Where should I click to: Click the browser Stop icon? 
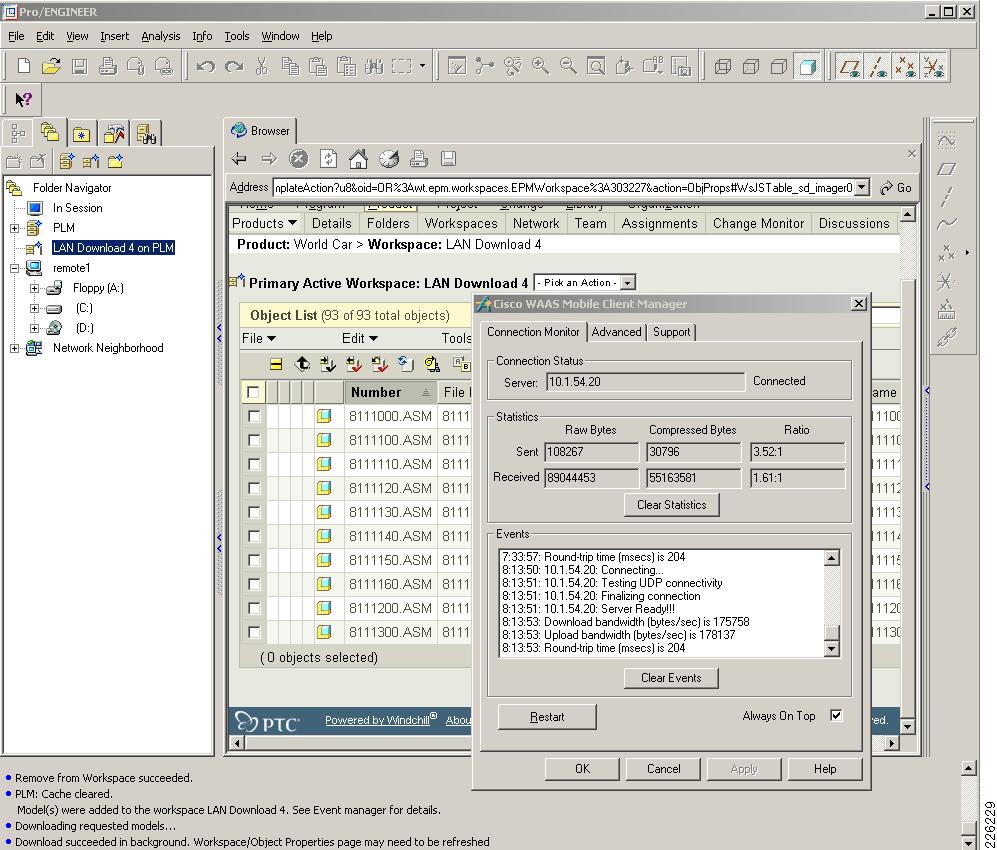point(298,158)
